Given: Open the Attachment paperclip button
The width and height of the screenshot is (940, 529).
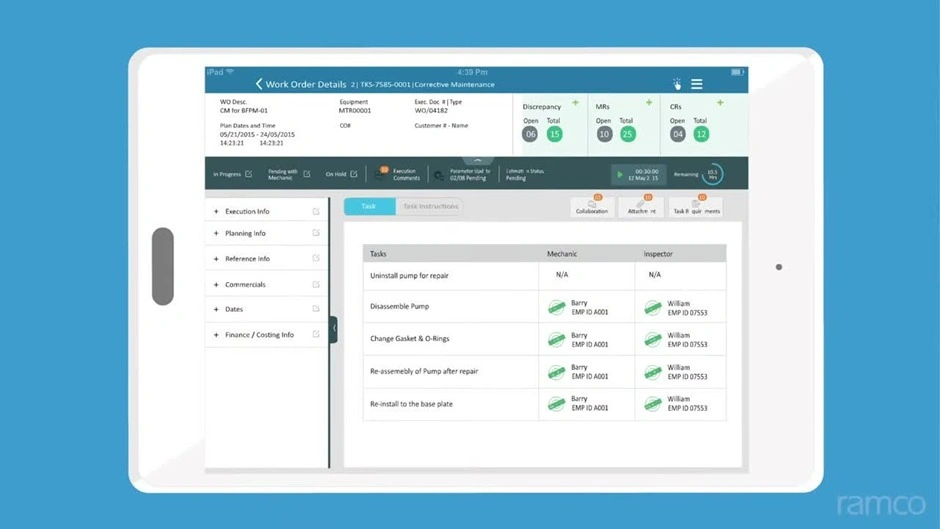Looking at the screenshot, I should coord(640,207).
